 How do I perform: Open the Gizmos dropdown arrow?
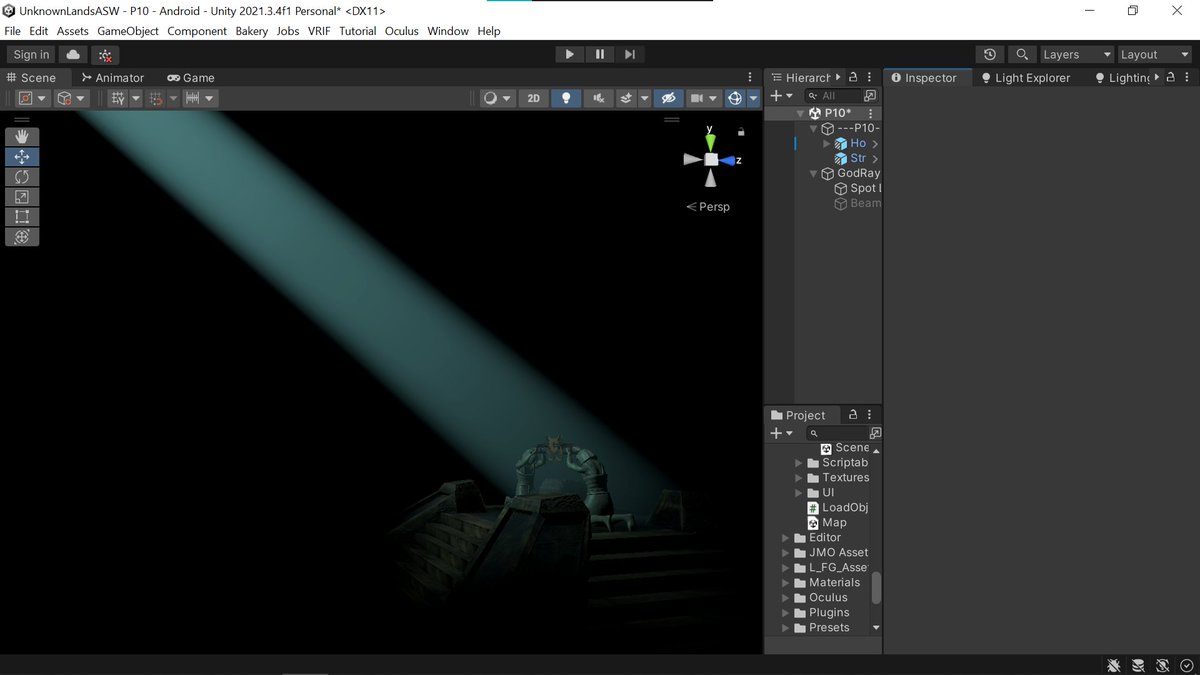(x=753, y=98)
